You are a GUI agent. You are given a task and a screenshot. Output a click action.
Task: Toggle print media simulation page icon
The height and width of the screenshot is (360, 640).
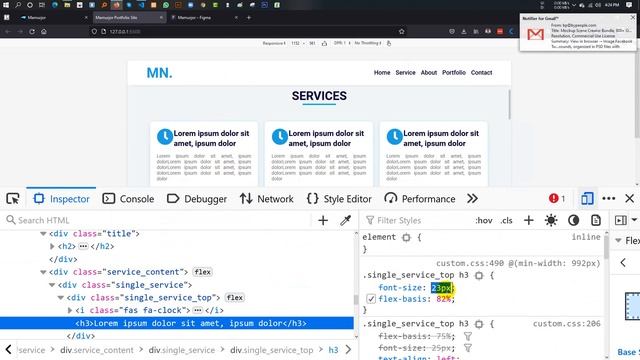click(x=596, y=220)
